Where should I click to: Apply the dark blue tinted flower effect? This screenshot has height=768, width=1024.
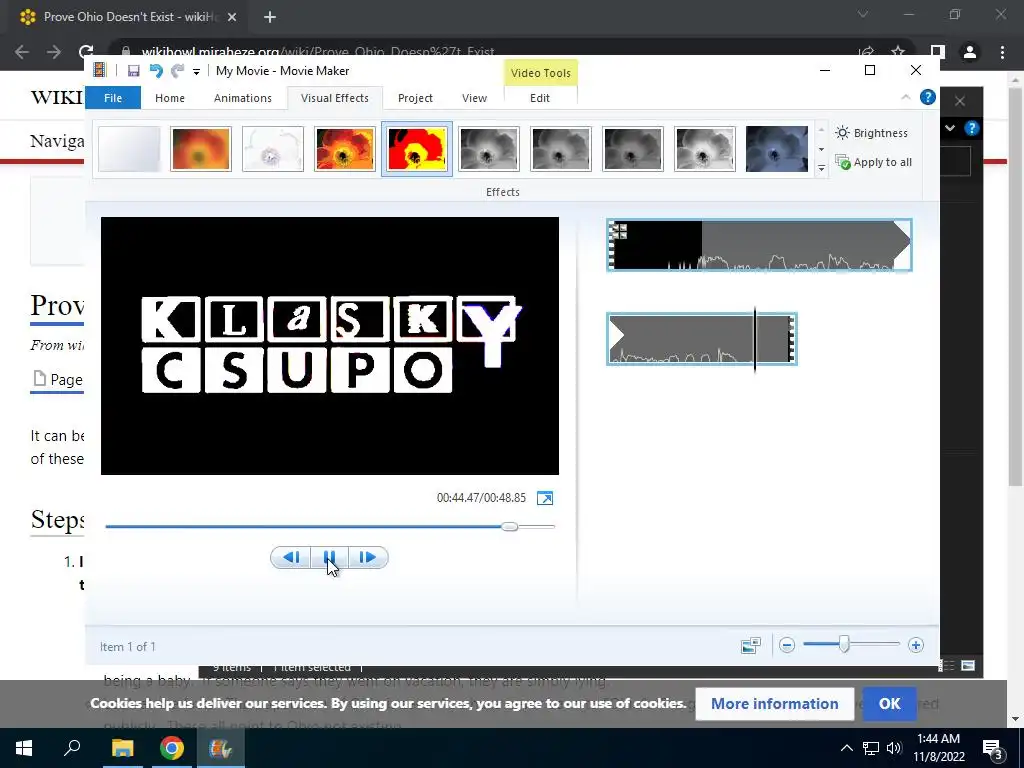pyautogui.click(x=776, y=149)
